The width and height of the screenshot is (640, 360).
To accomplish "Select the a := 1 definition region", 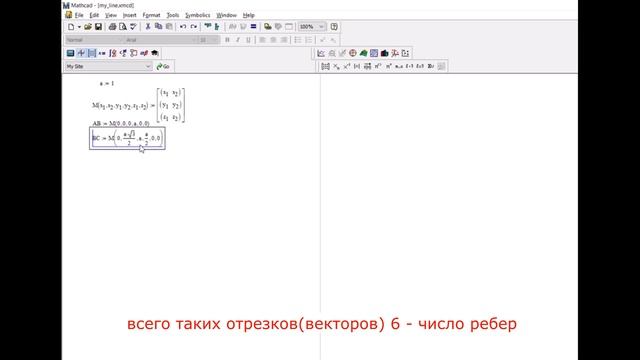I will pyautogui.click(x=107, y=83).
